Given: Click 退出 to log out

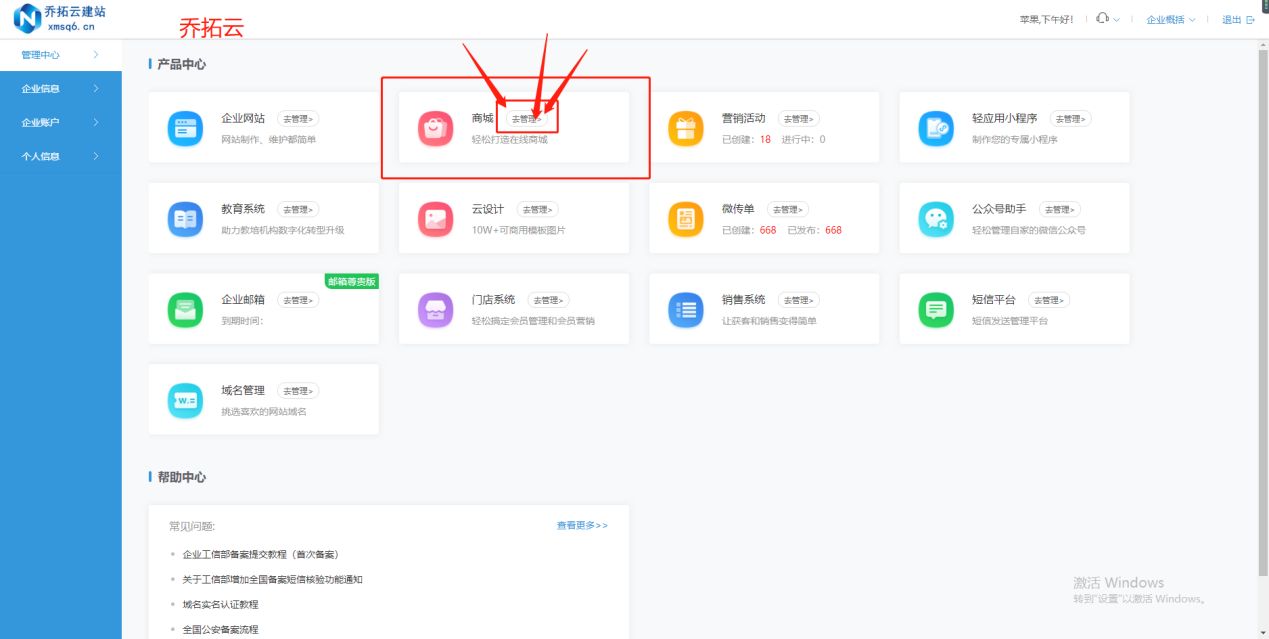Looking at the screenshot, I should (1229, 18).
